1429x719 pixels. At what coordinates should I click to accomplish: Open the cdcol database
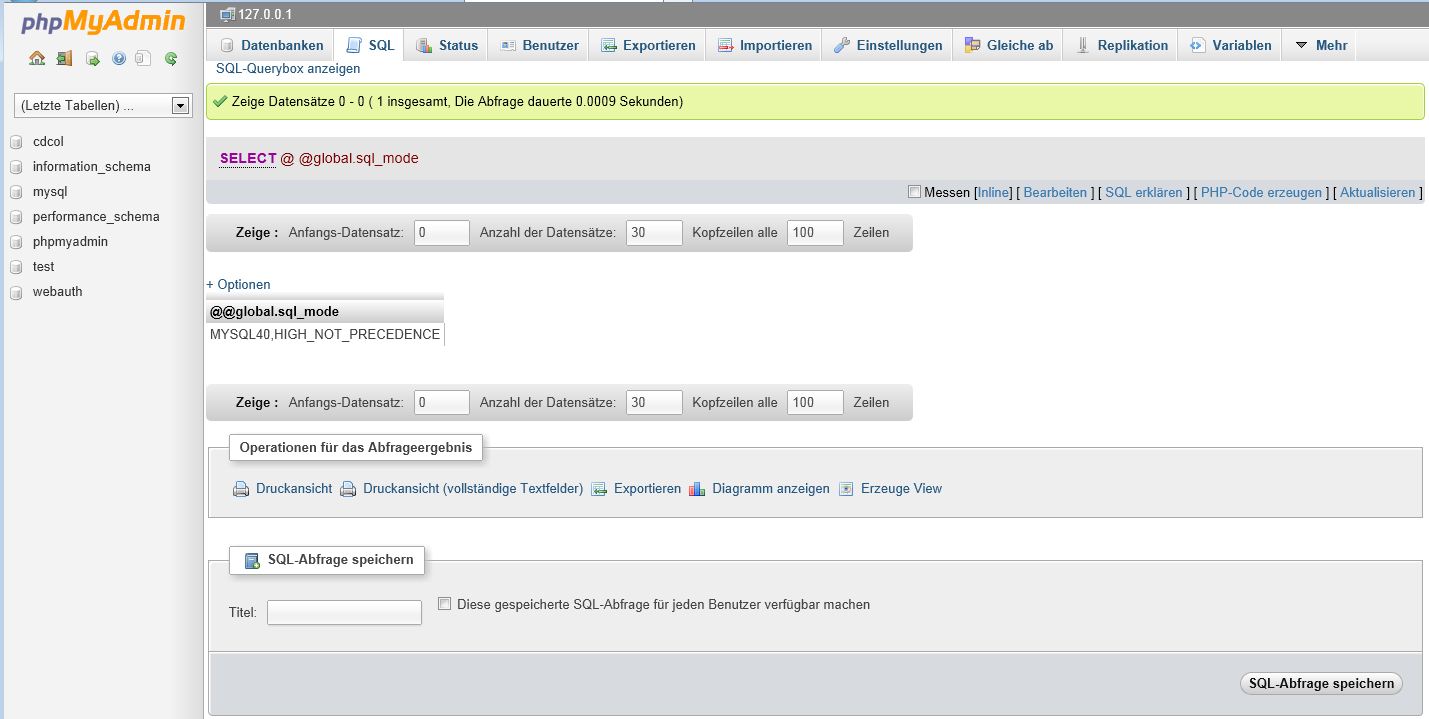[x=48, y=142]
